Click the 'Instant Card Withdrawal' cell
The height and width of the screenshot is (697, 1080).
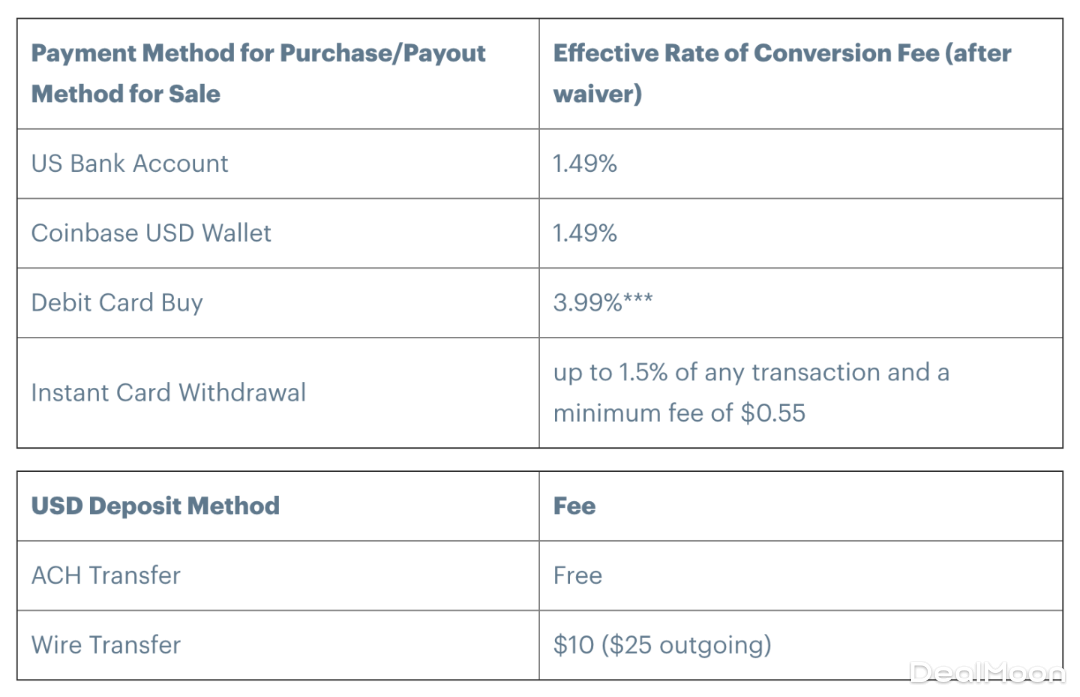tap(168, 393)
